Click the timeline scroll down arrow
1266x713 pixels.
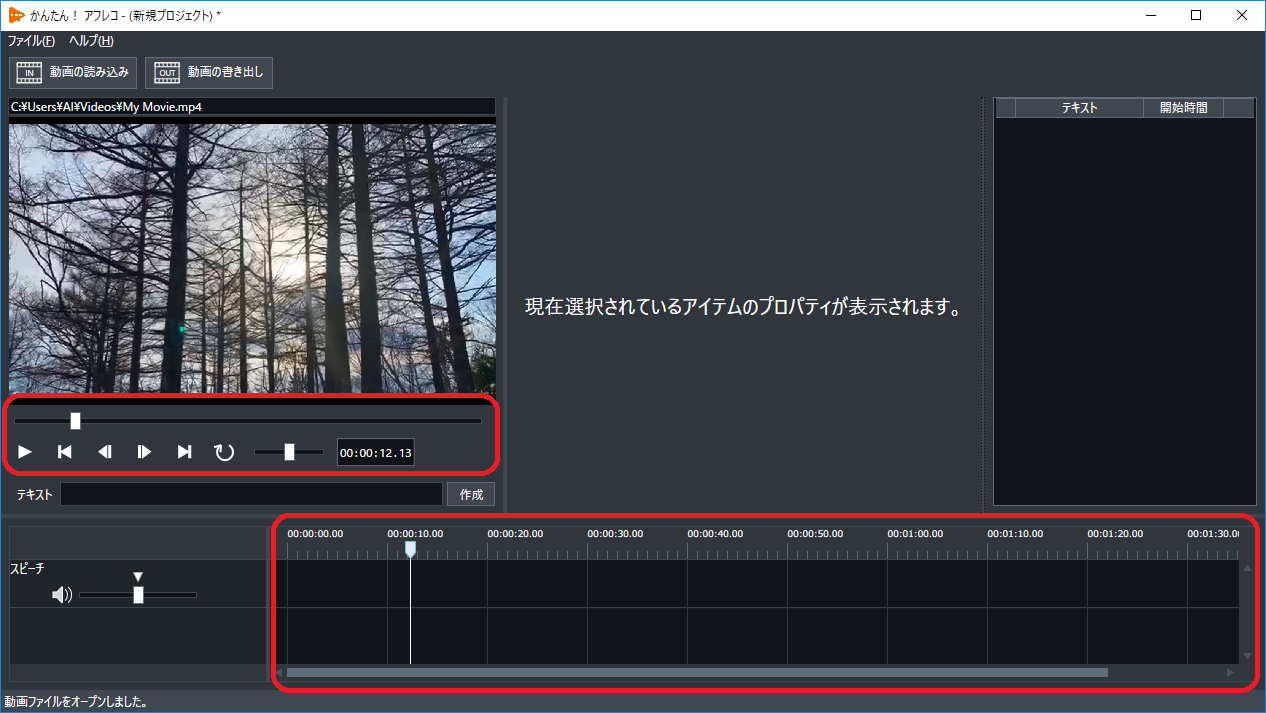[1246, 656]
